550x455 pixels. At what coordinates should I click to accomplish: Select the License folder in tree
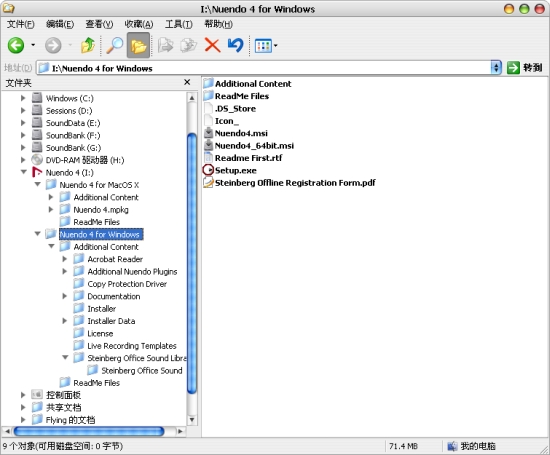tap(100, 333)
